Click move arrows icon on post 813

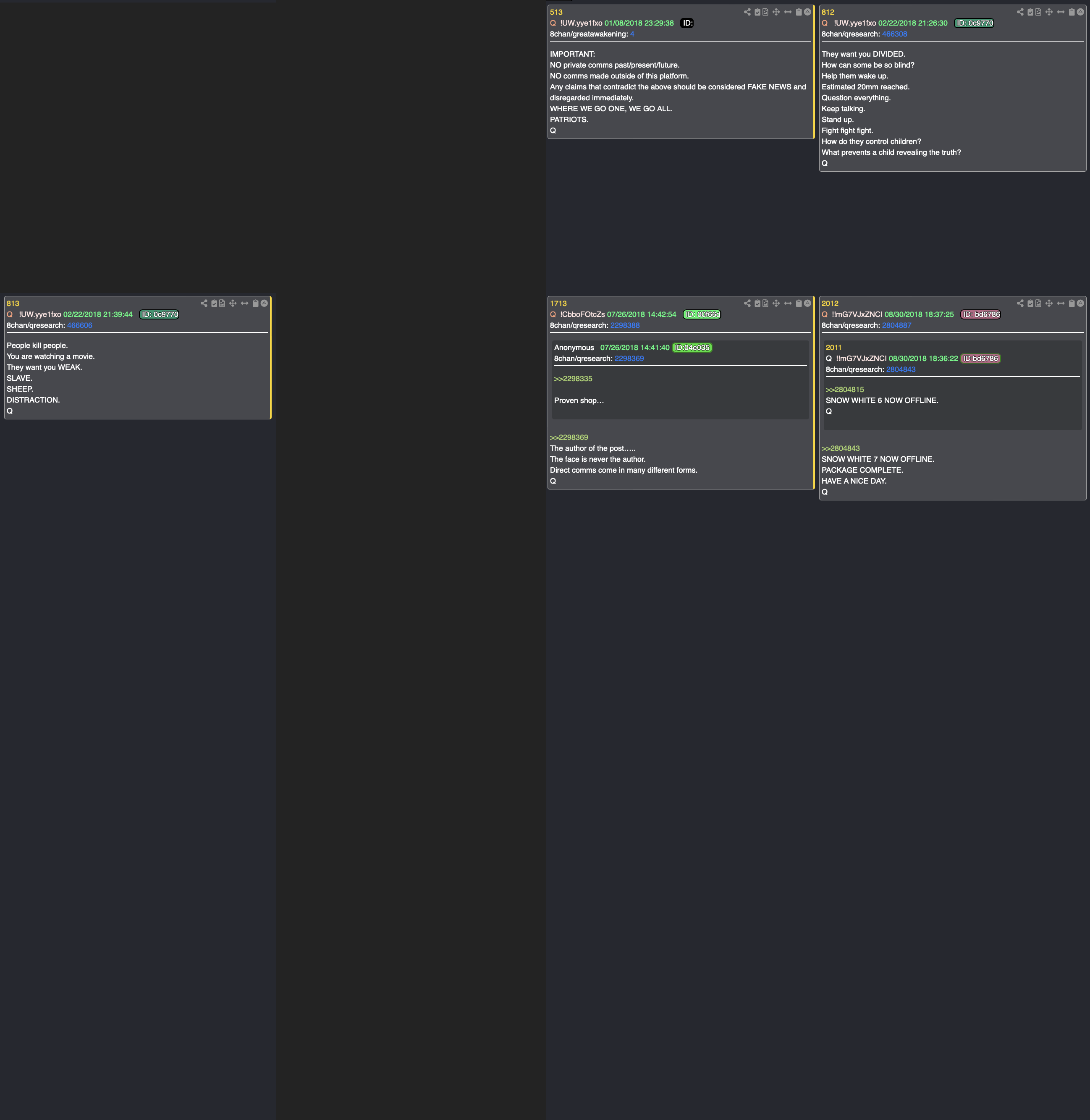coord(233,304)
